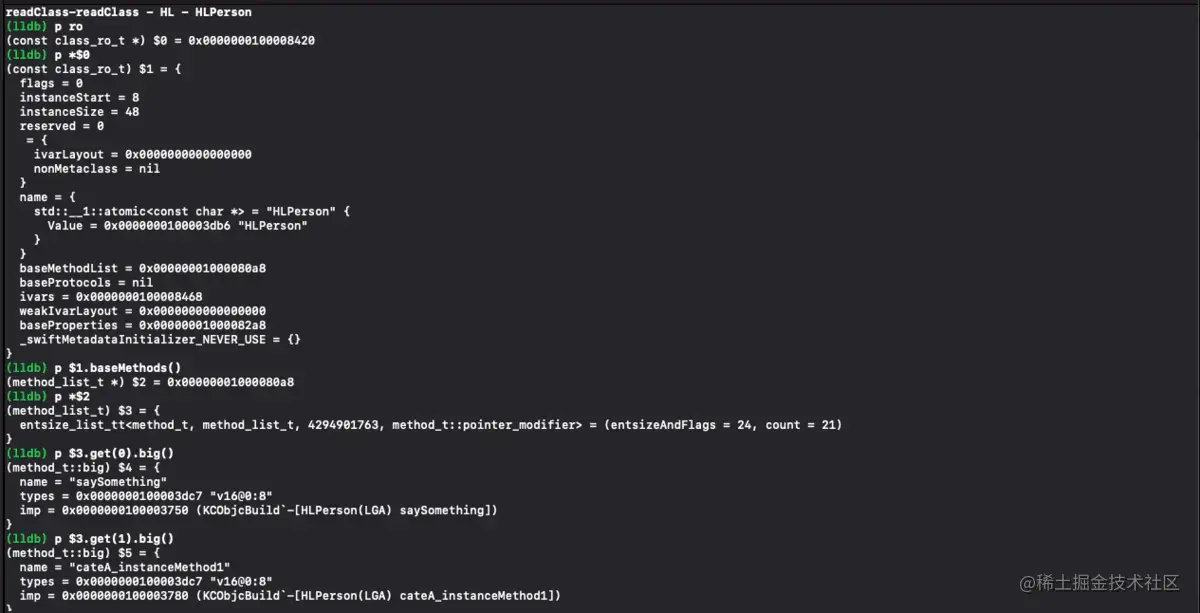Viewport: 1200px width, 613px height.
Task: Click the baseProtocols = nil line
Action: [x=86, y=283]
